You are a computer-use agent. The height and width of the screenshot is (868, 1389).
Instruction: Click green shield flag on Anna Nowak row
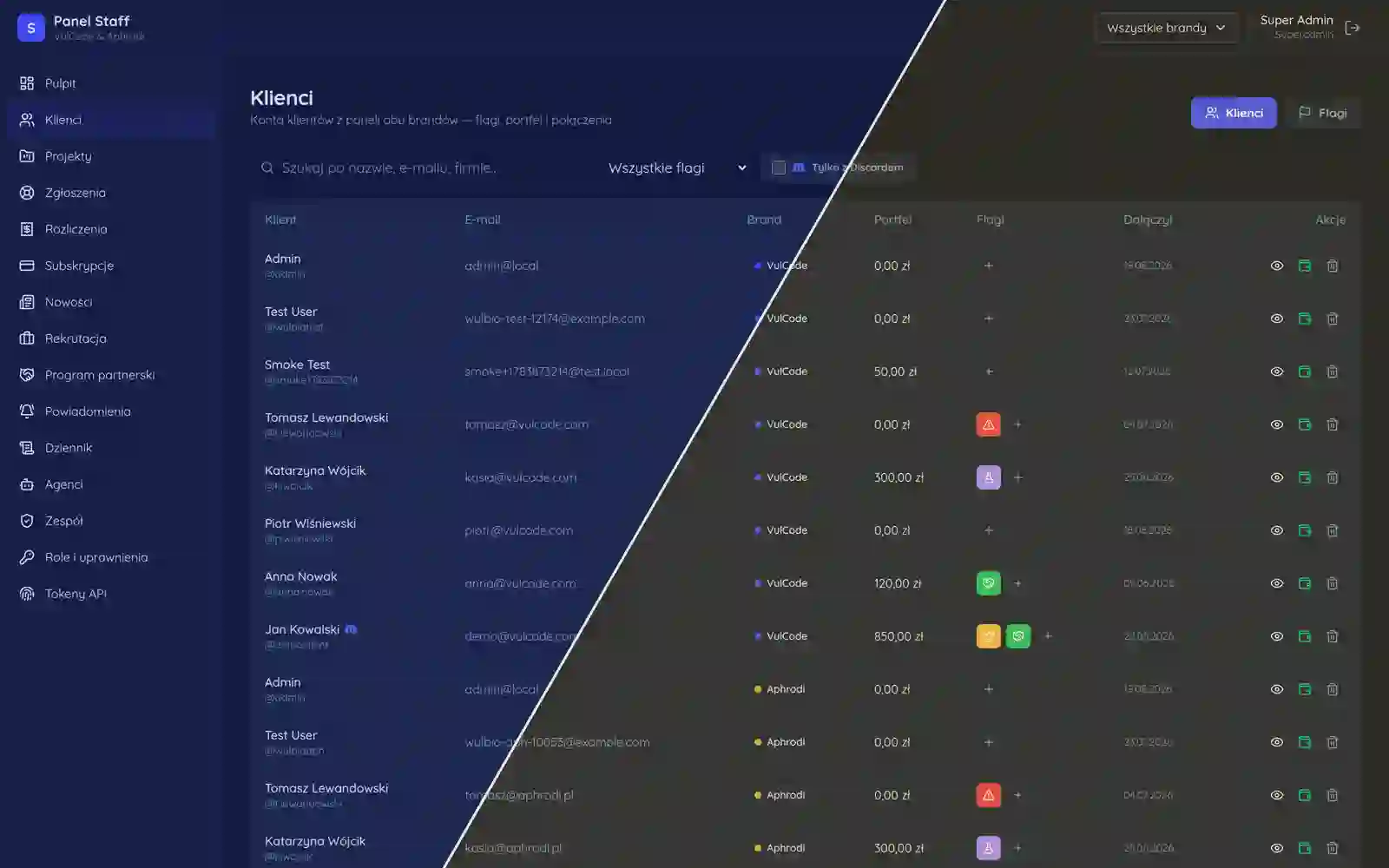click(988, 583)
